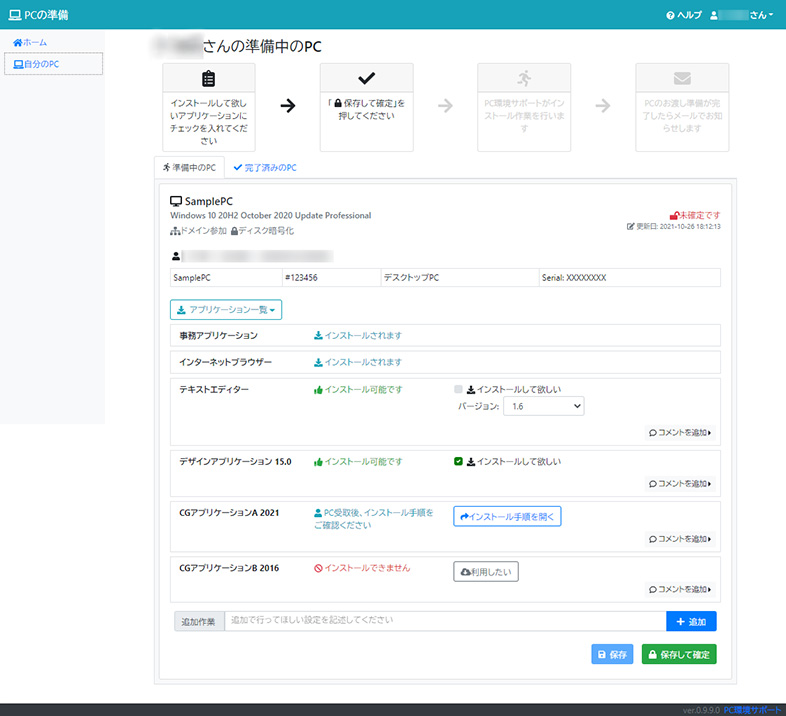Click the red unlocked padlock status icon
This screenshot has width=786, height=716.
[675, 215]
